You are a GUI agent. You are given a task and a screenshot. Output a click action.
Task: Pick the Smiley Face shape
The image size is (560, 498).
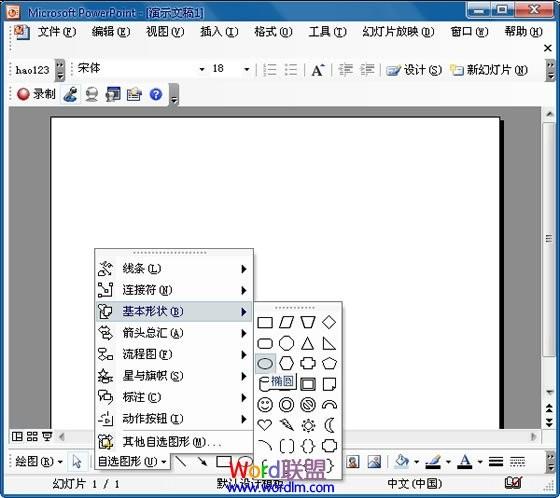point(265,405)
